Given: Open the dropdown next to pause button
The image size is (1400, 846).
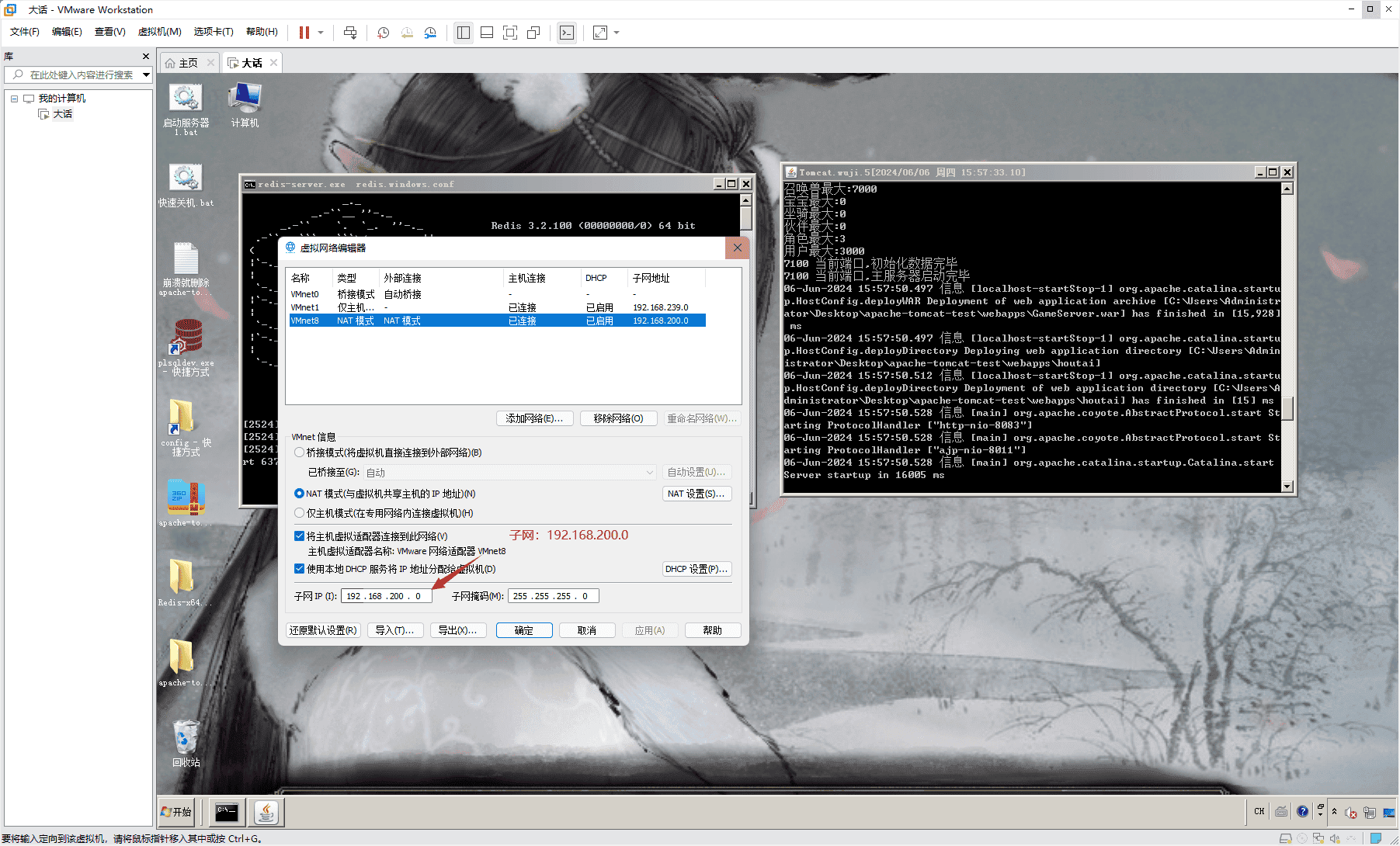Looking at the screenshot, I should click(321, 33).
